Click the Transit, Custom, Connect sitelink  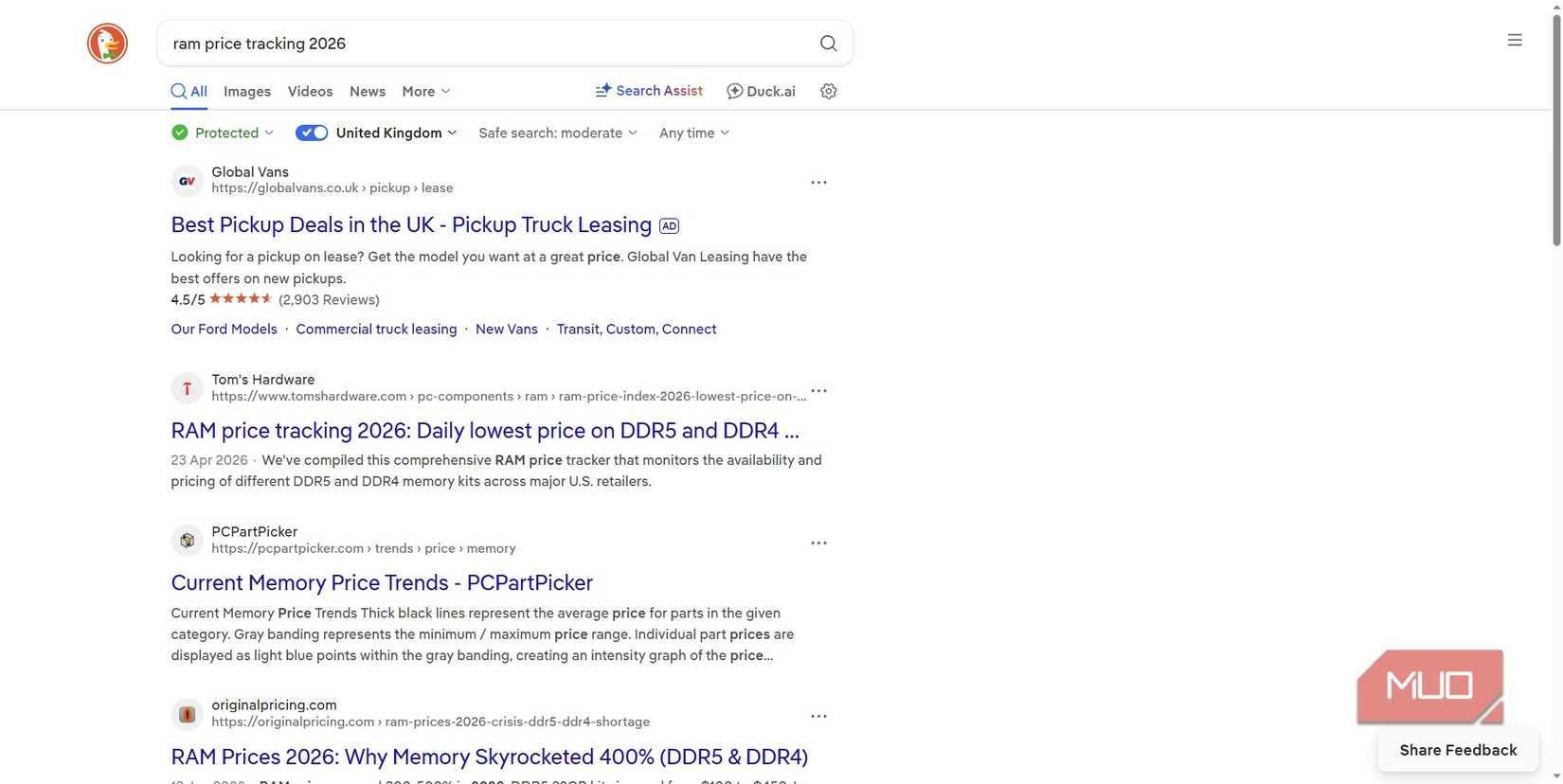(x=637, y=329)
